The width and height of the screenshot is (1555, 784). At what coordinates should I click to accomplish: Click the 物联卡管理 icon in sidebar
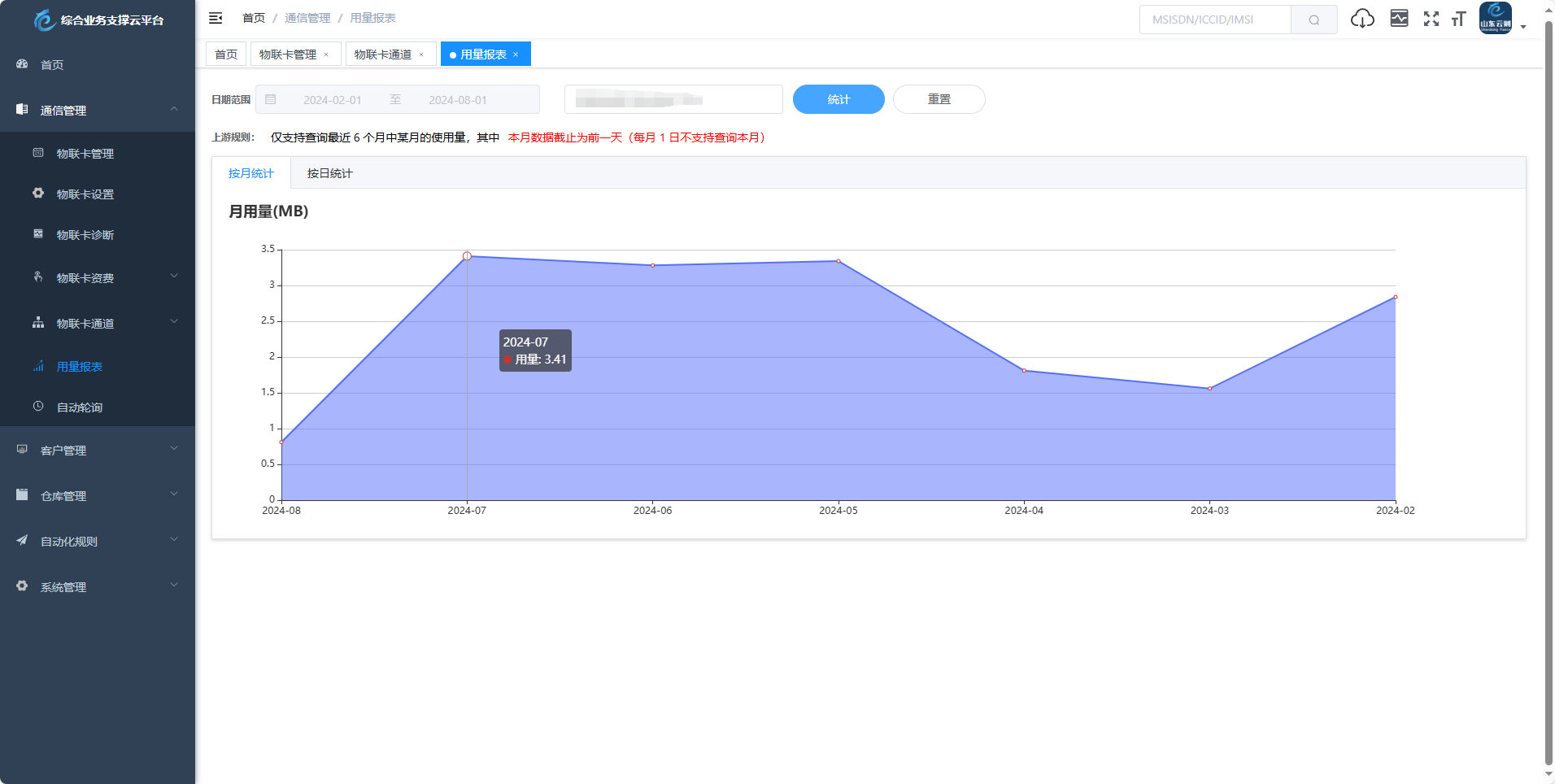pos(38,153)
